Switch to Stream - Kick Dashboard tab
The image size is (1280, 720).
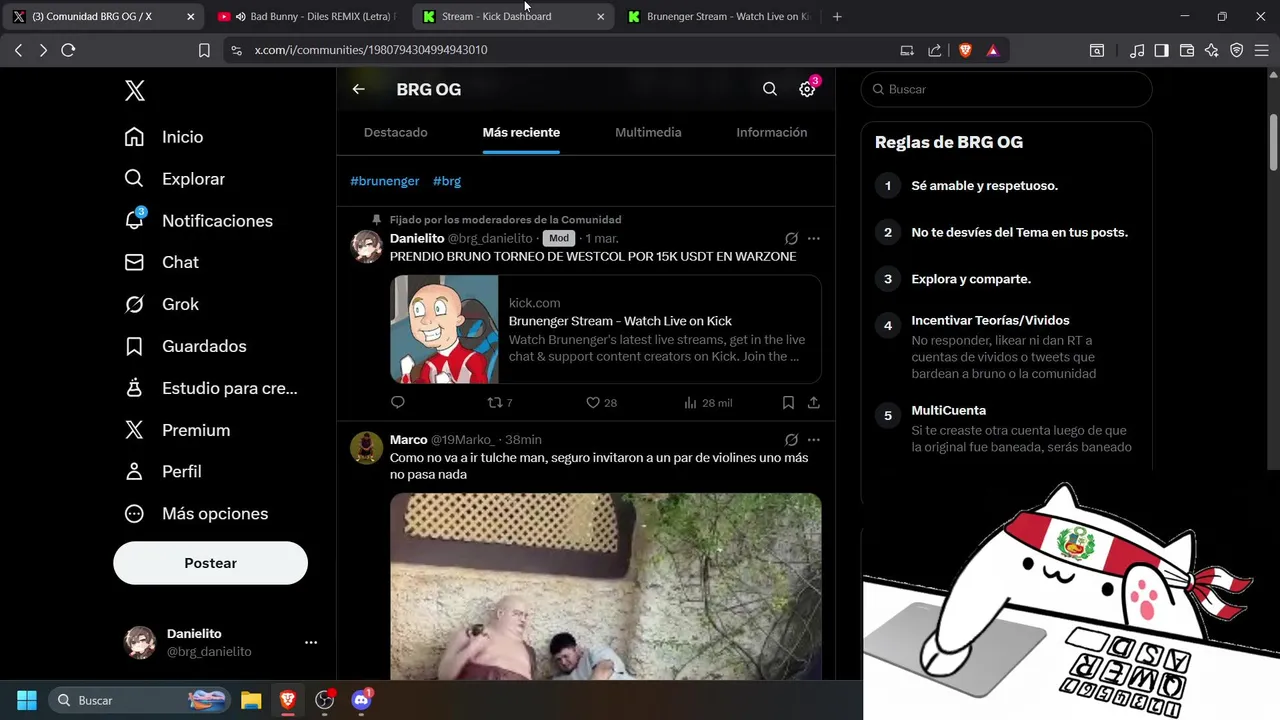pyautogui.click(x=513, y=16)
